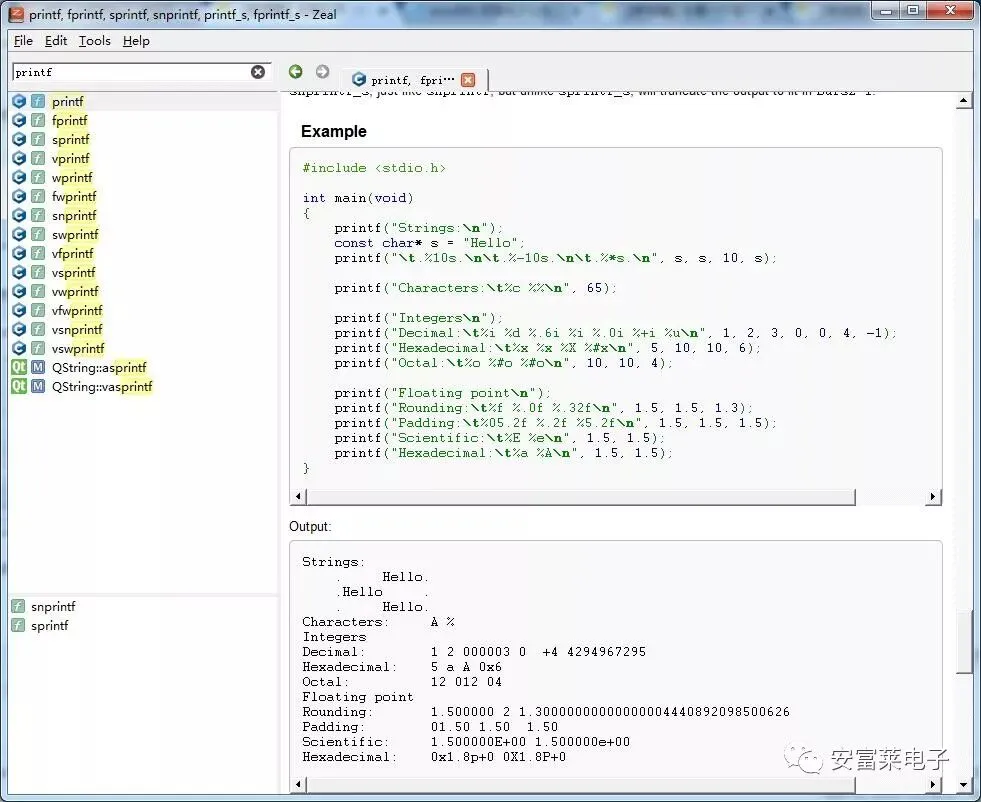The image size is (981, 802).
Task: Select QString::vasprintf result
Action: click(102, 386)
